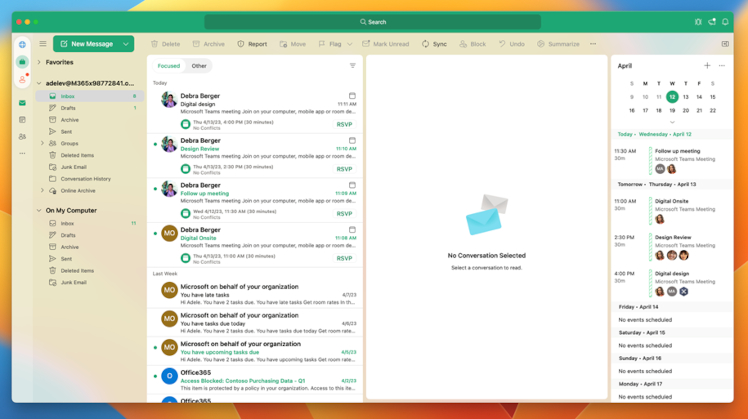Click the Move toolbar button
This screenshot has height=419, width=748.
(x=292, y=44)
